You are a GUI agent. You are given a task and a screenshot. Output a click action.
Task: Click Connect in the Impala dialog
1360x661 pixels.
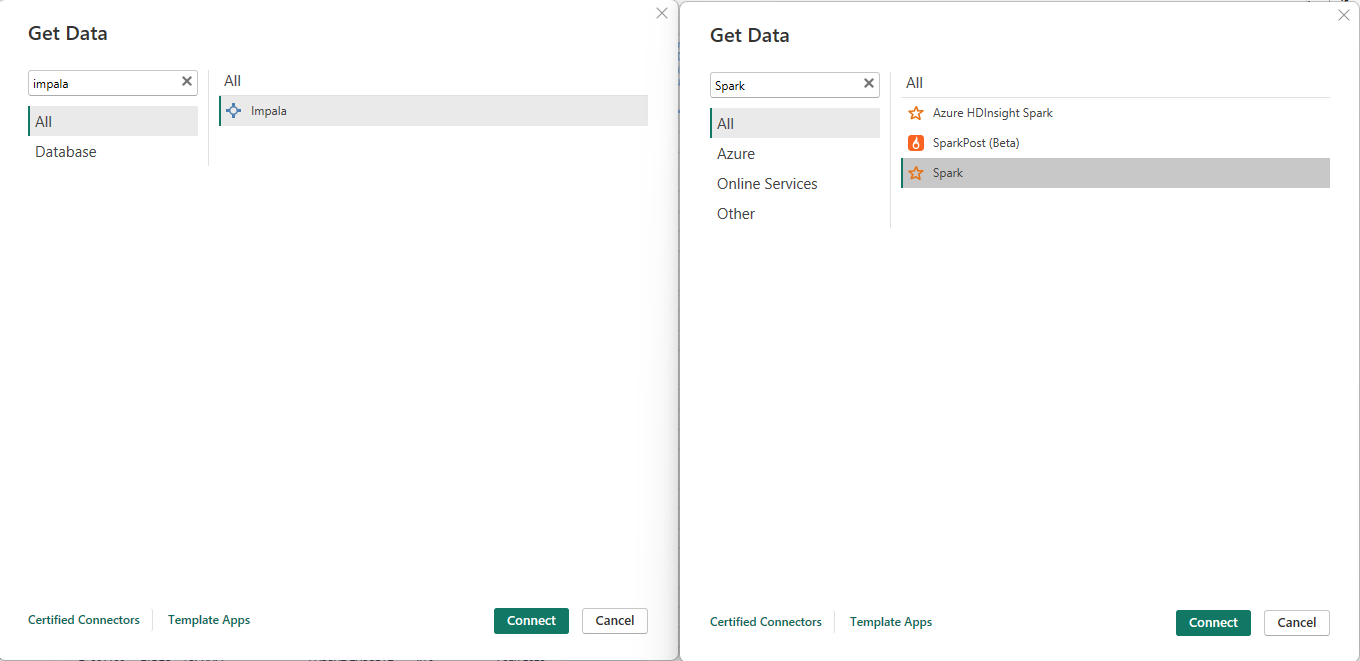531,620
